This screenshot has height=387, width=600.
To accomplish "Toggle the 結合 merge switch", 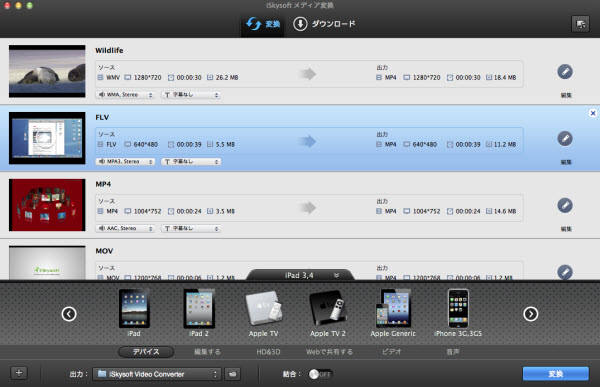I will (x=320, y=374).
